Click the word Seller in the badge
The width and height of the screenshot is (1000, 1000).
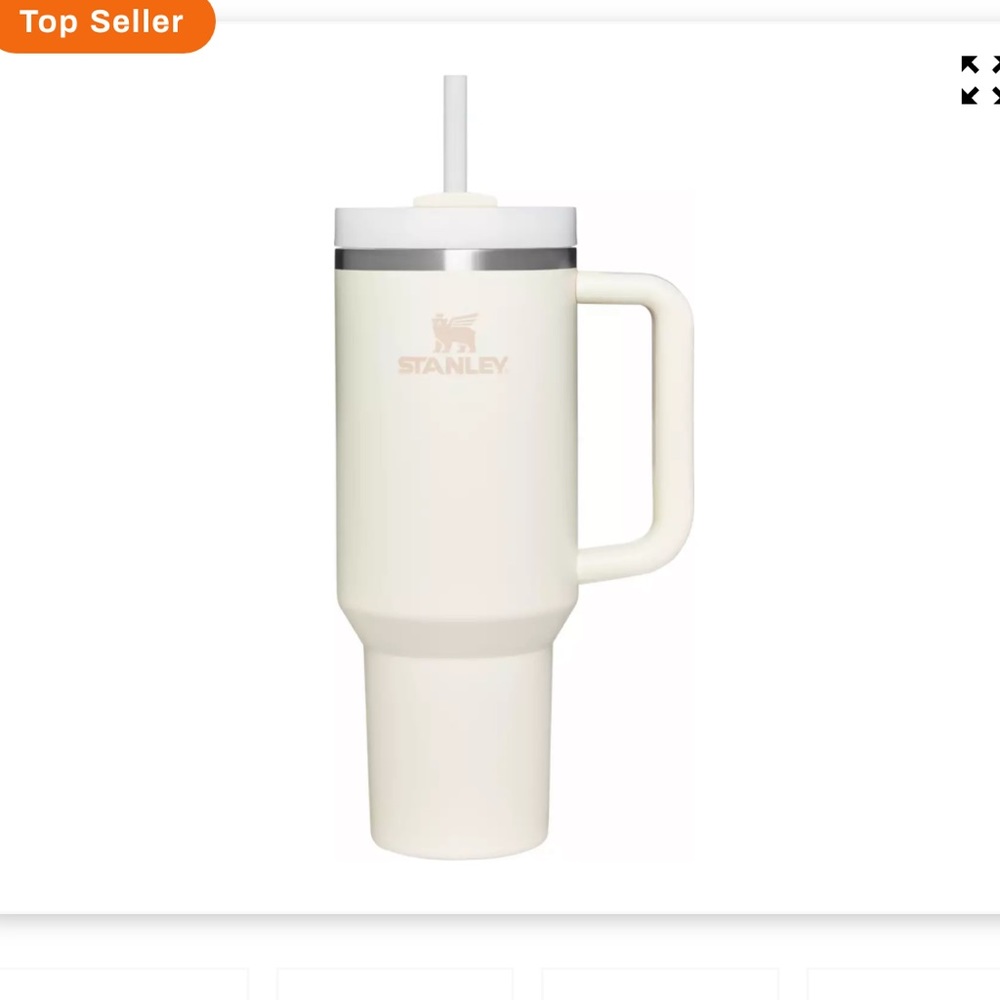(x=136, y=22)
